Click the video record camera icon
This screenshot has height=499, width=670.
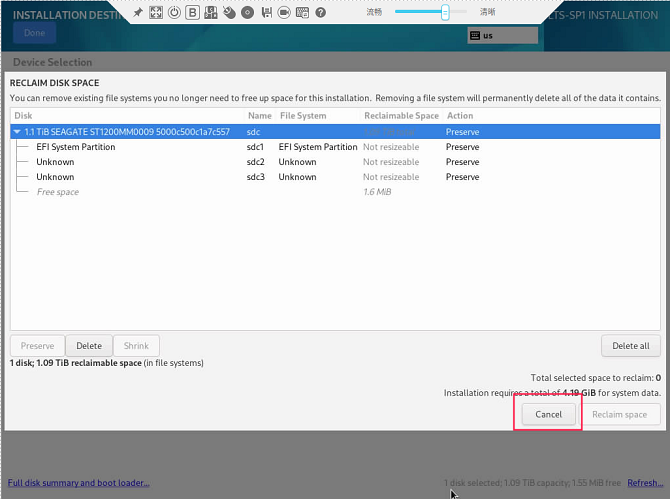click(x=284, y=13)
